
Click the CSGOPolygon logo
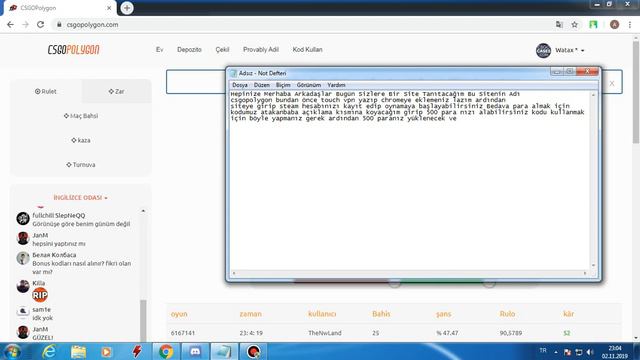73,49
